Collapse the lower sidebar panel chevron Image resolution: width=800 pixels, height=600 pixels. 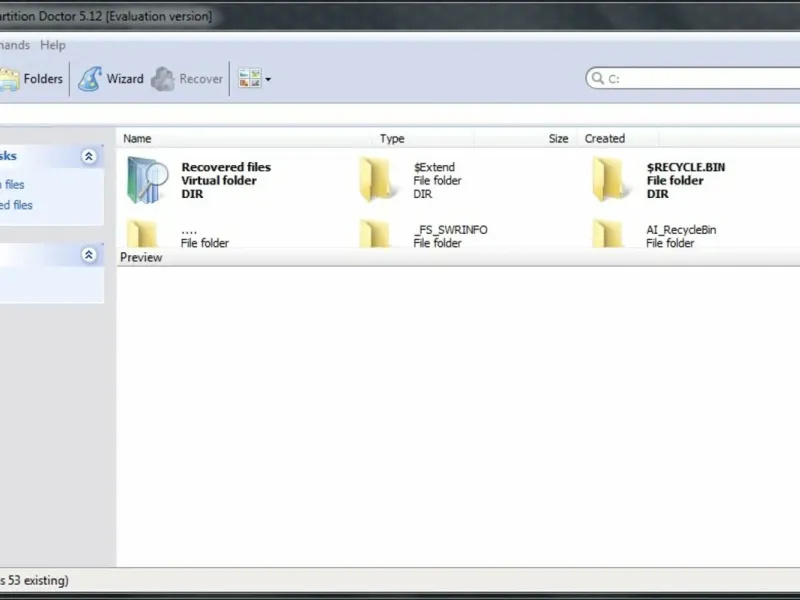[89, 255]
